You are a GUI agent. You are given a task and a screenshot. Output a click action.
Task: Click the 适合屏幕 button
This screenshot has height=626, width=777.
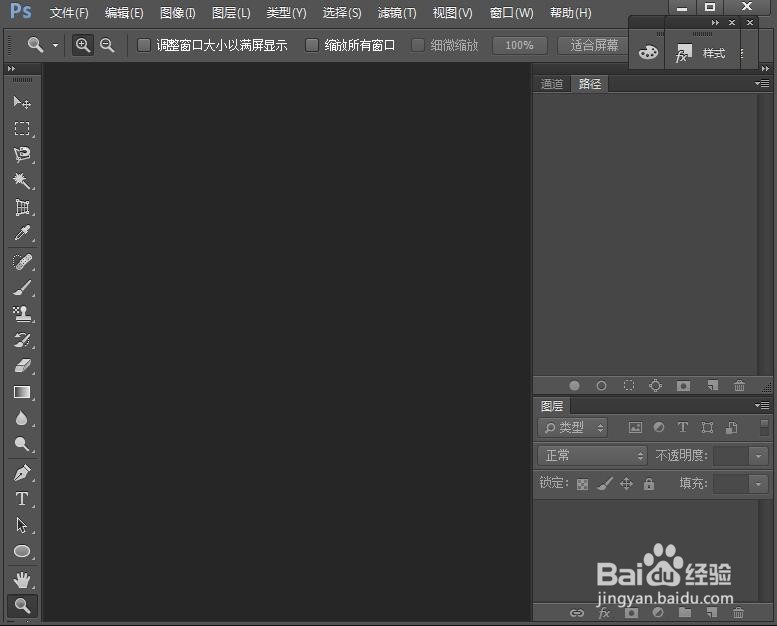click(594, 46)
